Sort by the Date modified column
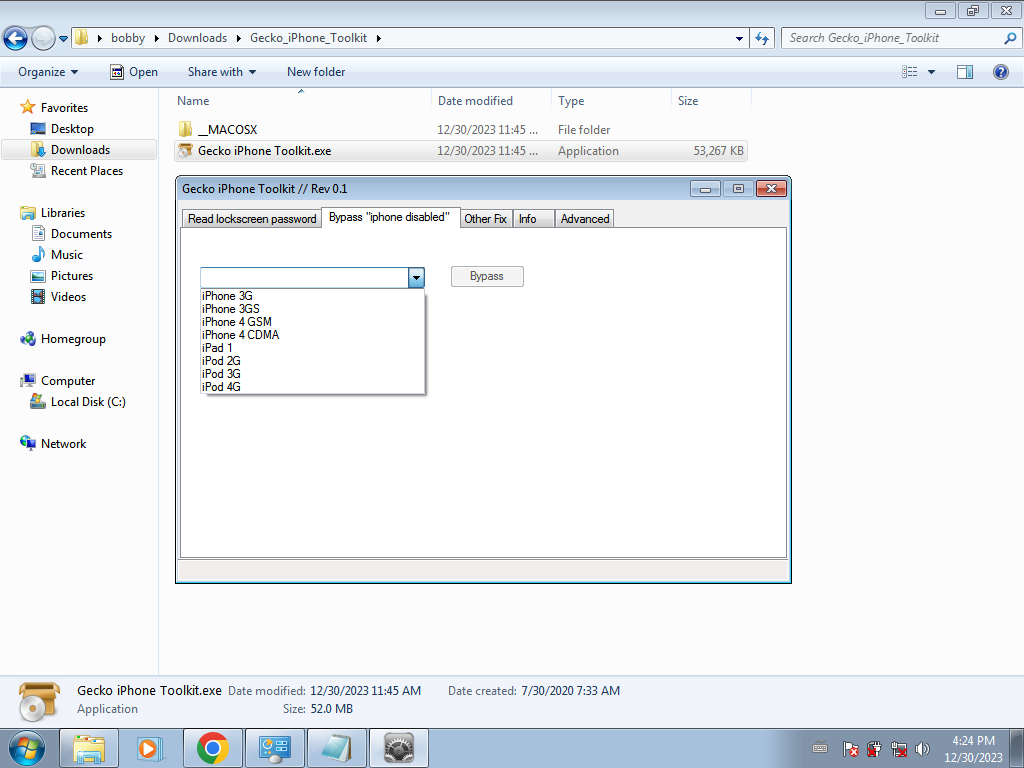1024x768 pixels. [491, 101]
